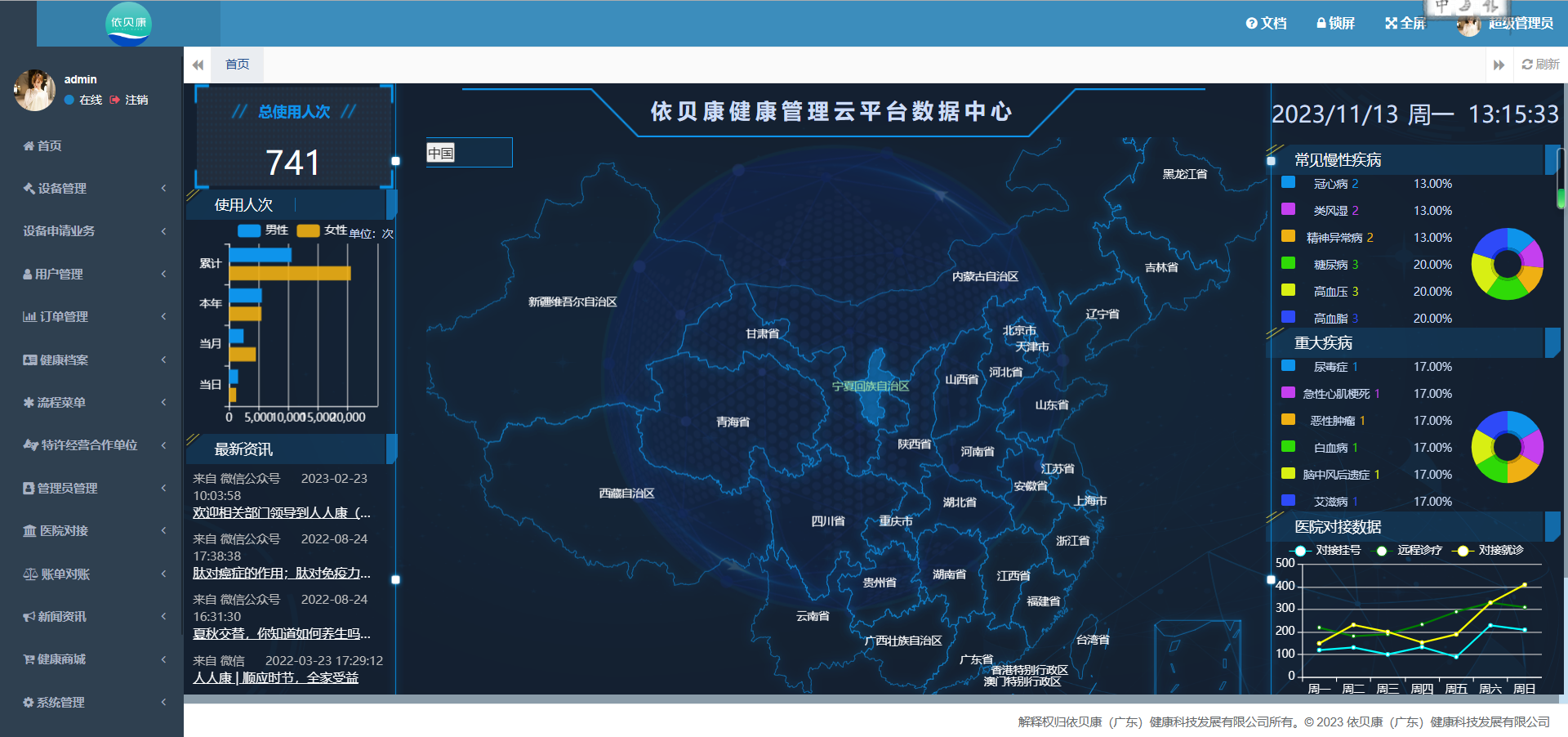The height and width of the screenshot is (737, 1568).
Task: Open the 文档 help icon
Action: 1251,24
